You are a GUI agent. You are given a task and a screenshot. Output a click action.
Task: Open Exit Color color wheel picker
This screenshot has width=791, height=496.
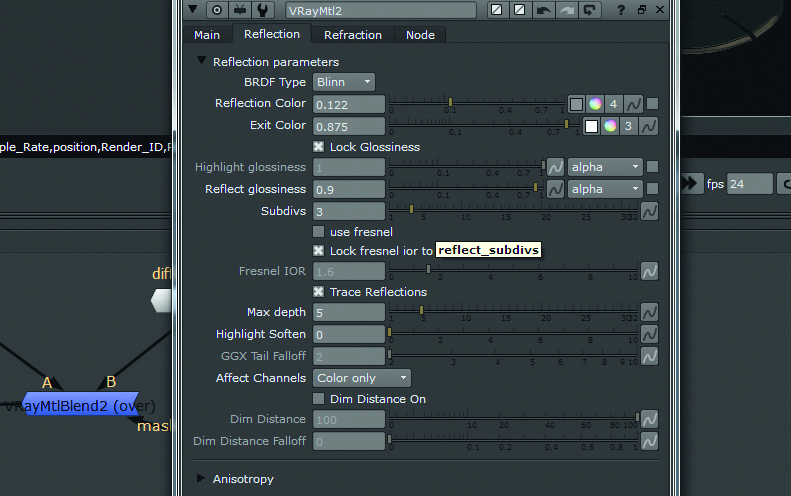coord(610,126)
